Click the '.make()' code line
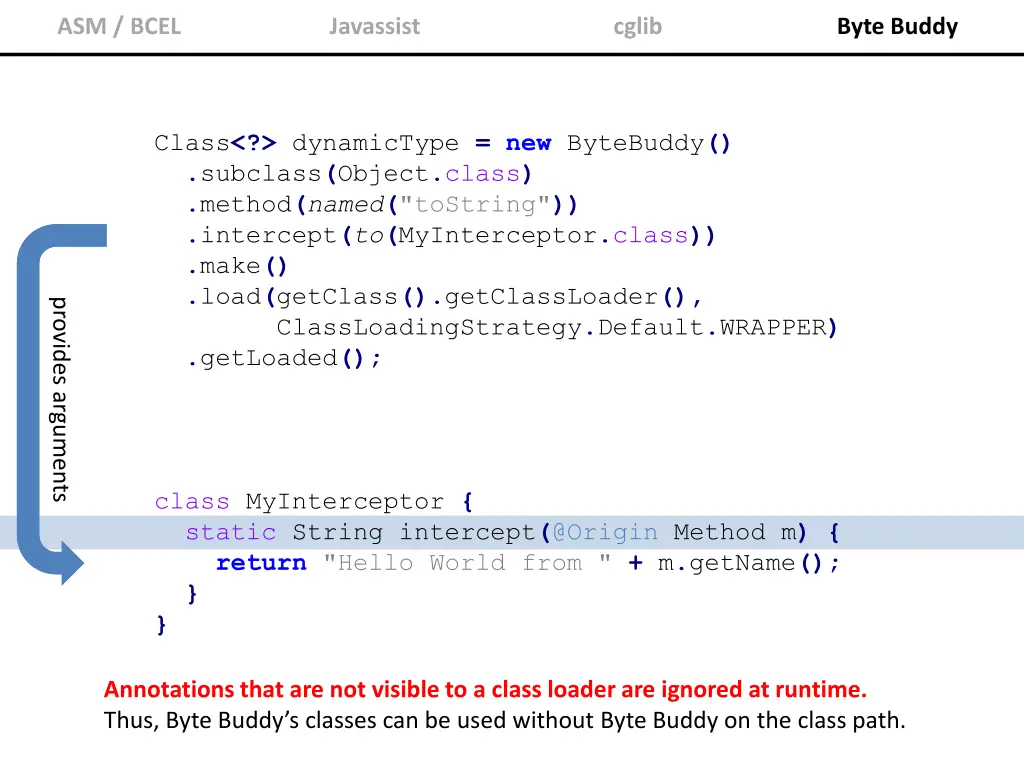1024x768 pixels. (x=237, y=266)
